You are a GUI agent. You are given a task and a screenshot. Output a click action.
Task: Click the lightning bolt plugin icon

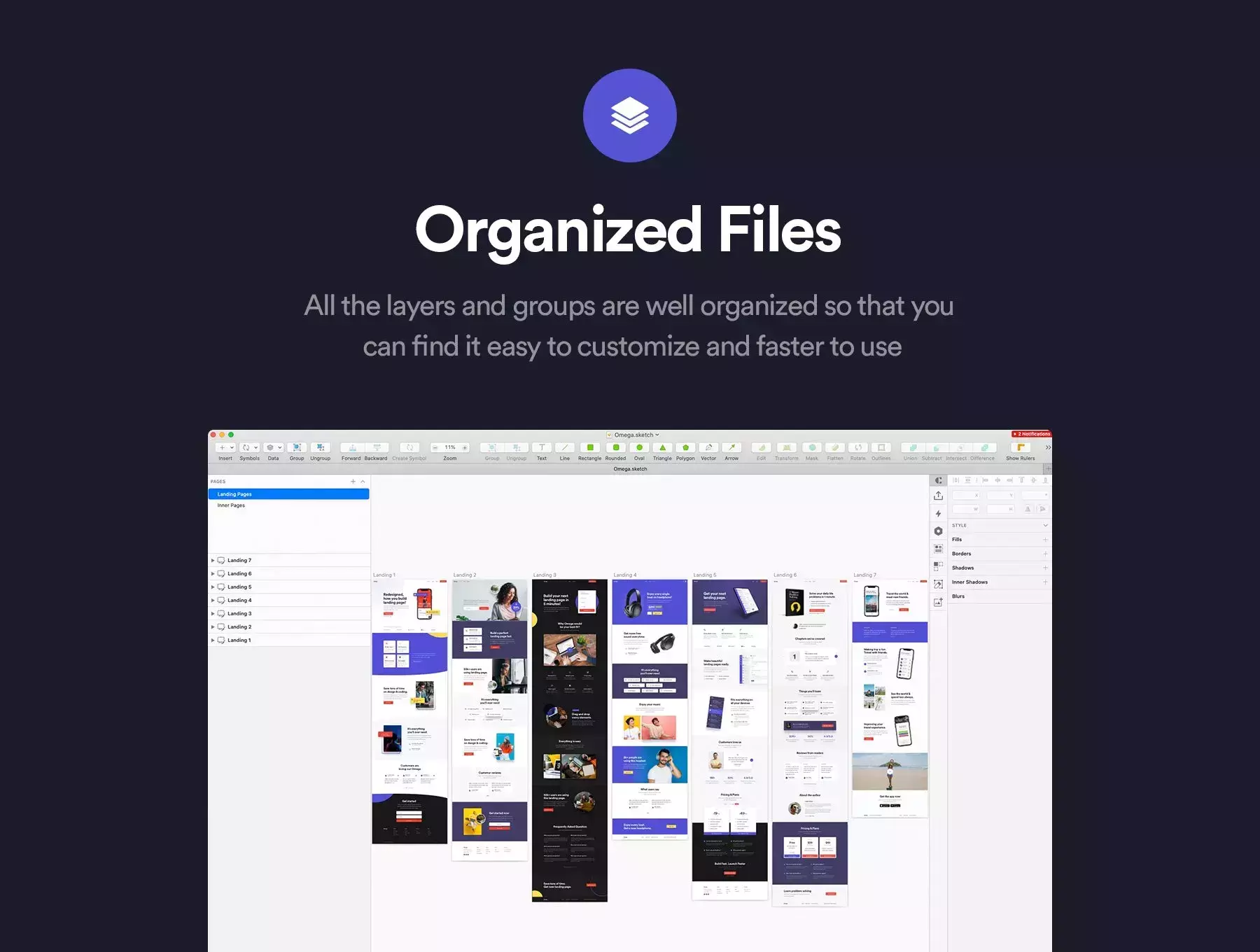tap(939, 513)
